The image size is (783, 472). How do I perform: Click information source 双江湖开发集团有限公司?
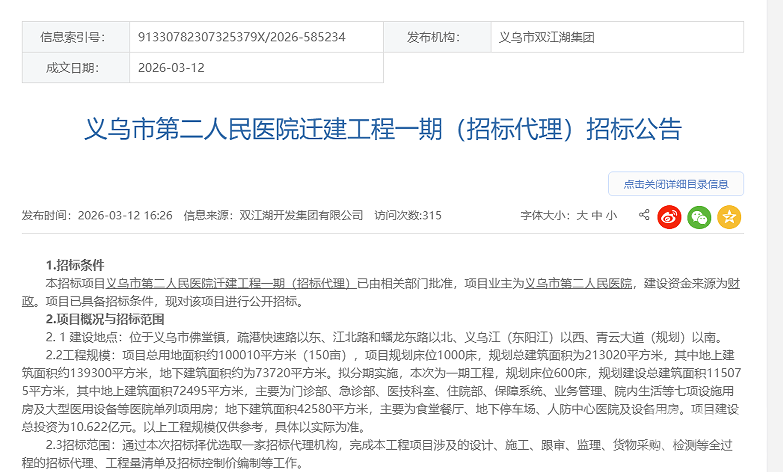tap(301, 216)
